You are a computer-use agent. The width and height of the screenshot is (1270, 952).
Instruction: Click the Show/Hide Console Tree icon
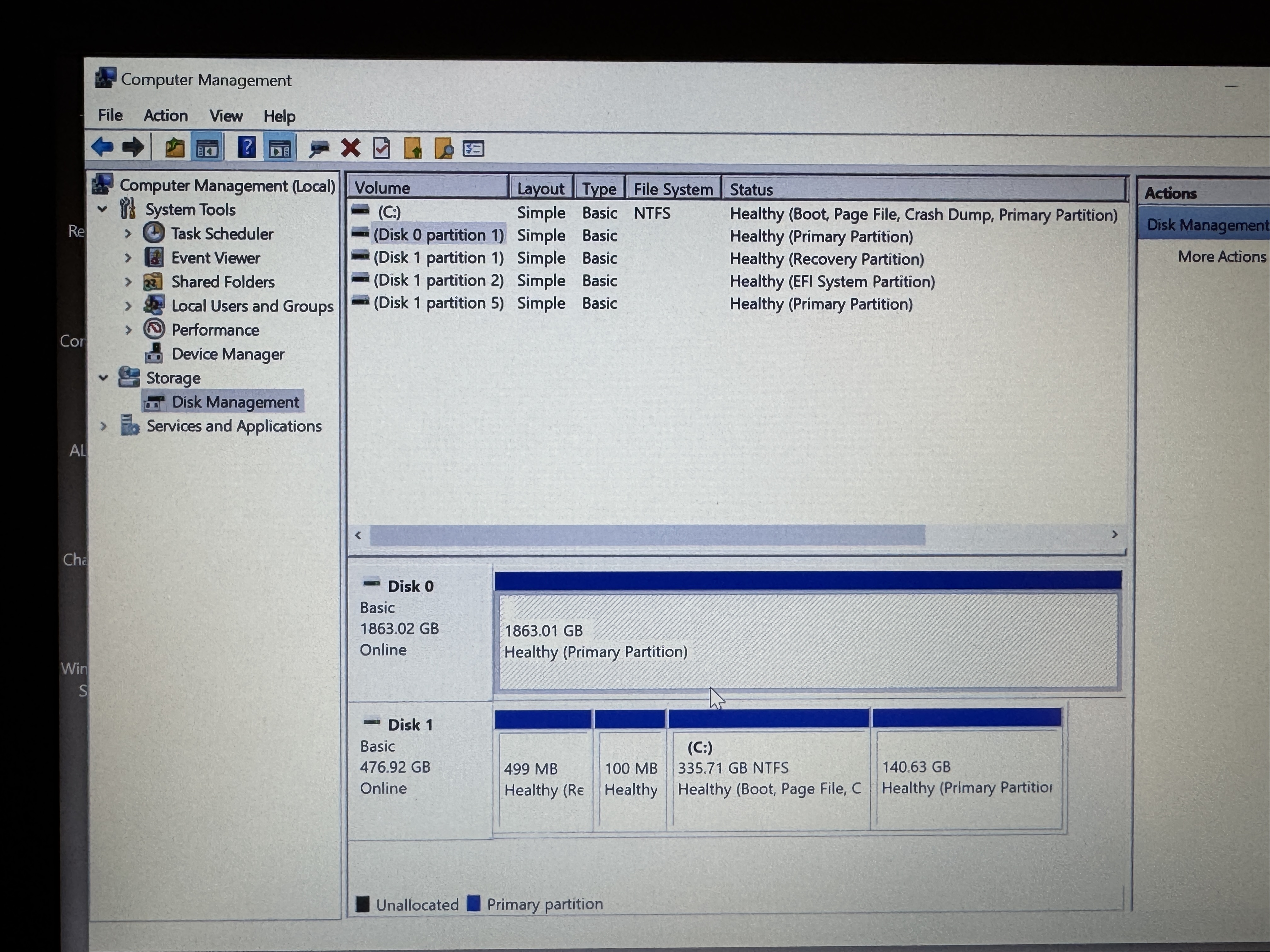pyautogui.click(x=207, y=149)
